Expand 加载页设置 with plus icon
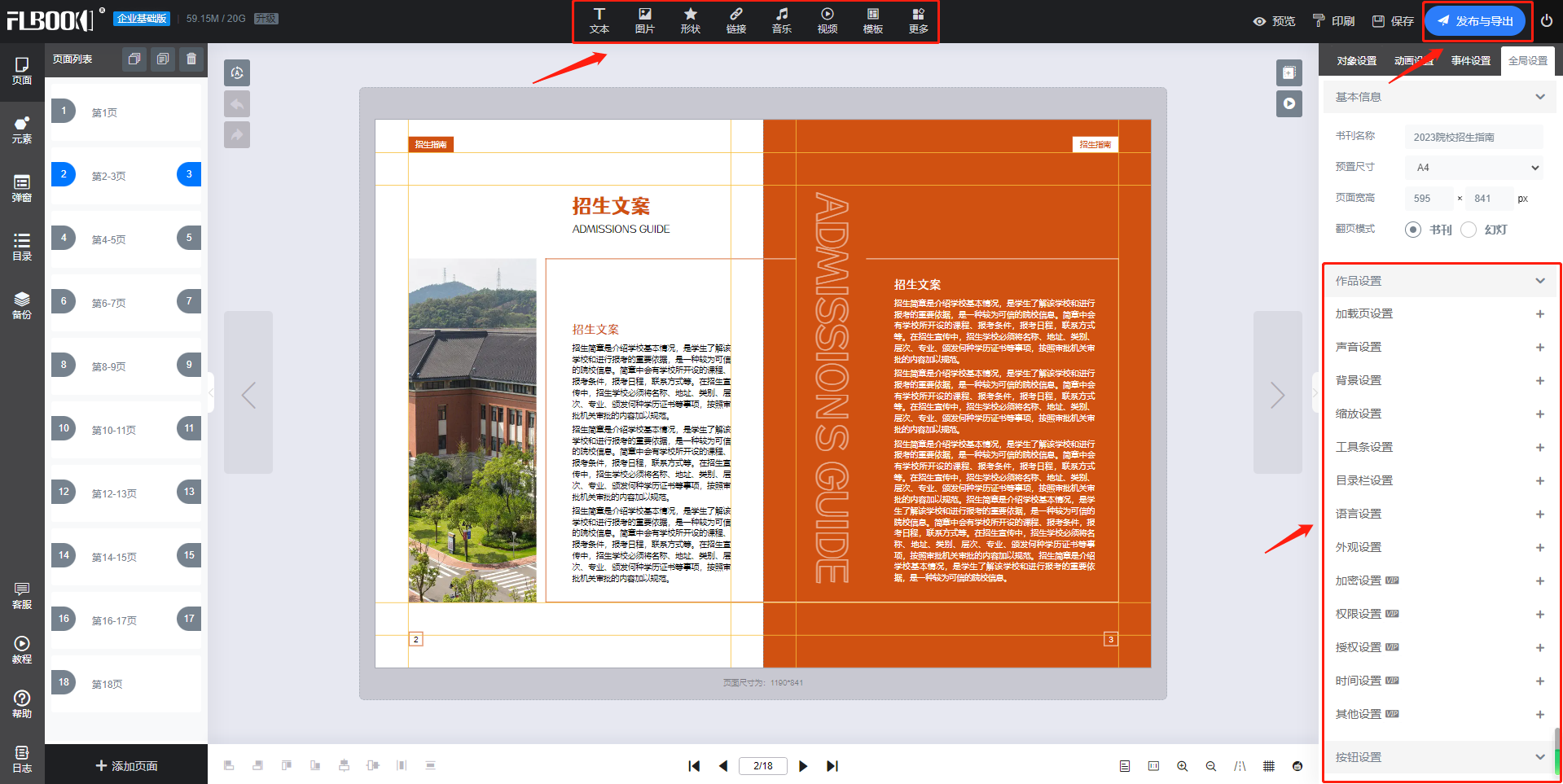This screenshot has height=784, width=1563. point(1540,314)
